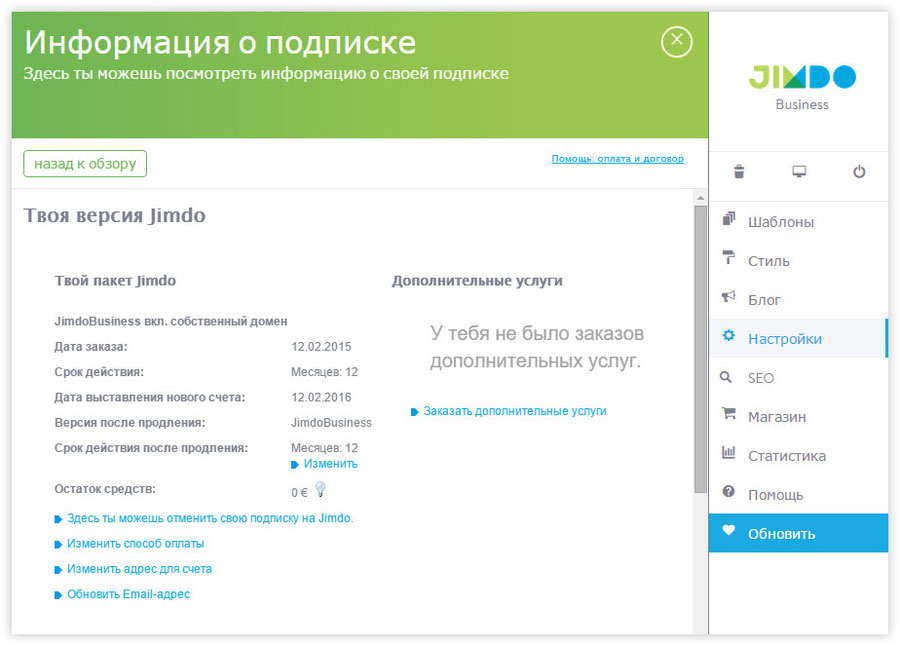Click the Дополнительные услуги heading

[477, 281]
